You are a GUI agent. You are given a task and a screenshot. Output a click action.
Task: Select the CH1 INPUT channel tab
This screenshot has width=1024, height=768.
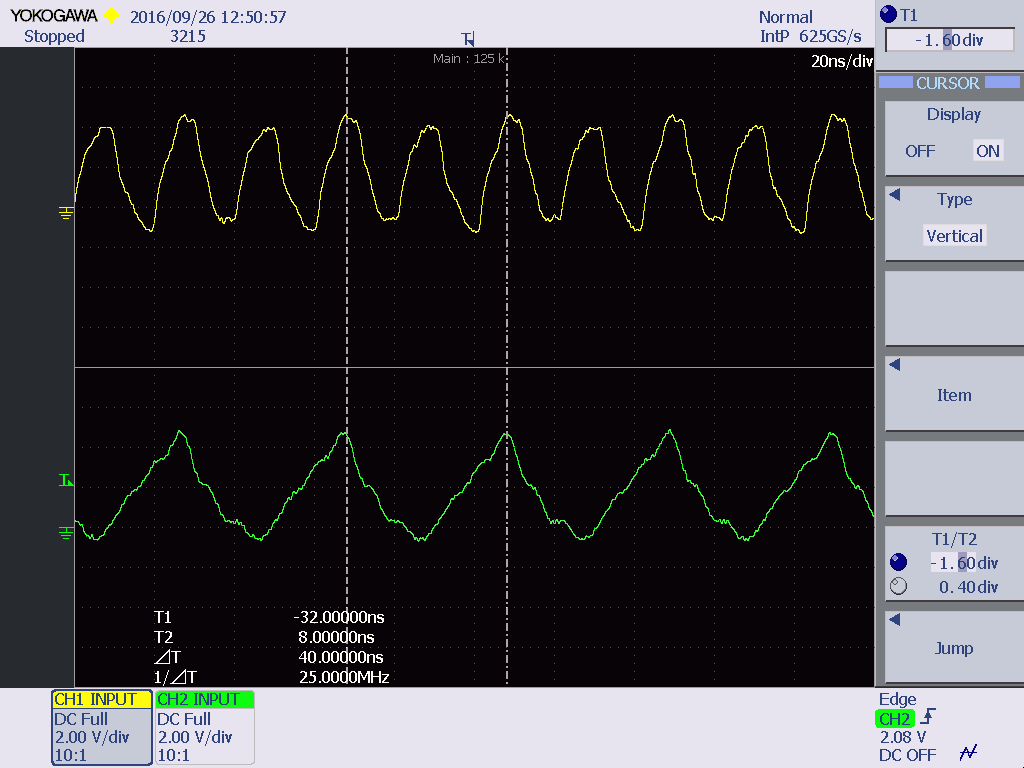tap(101, 699)
